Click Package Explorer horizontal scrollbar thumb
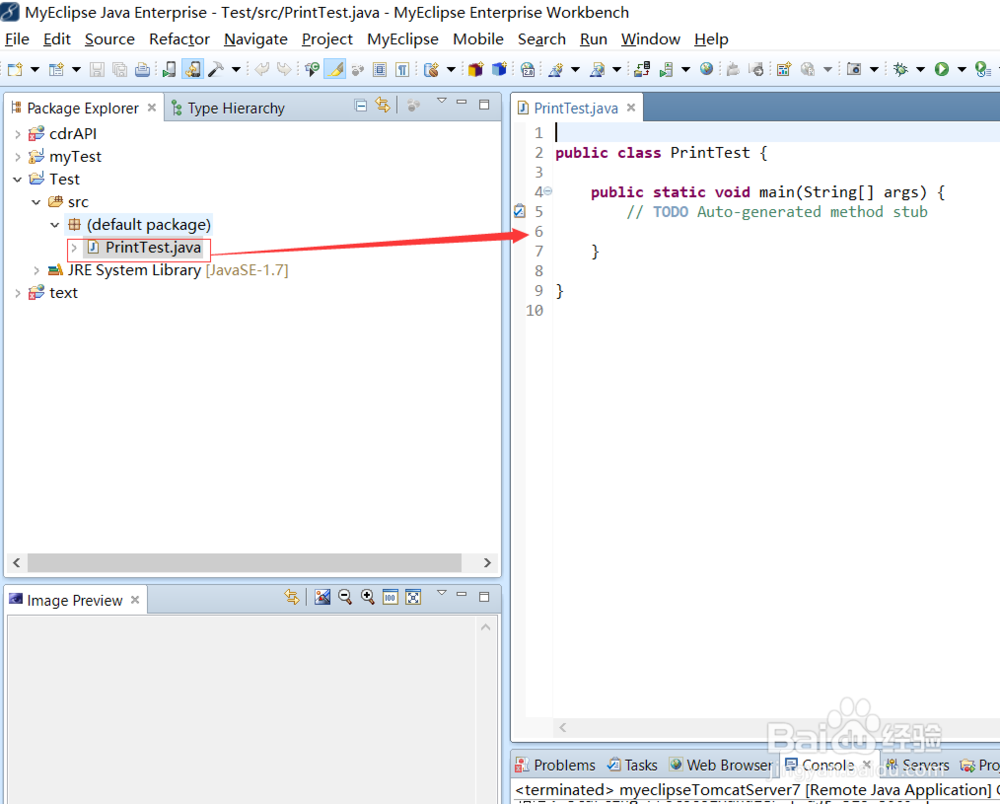 (x=244, y=563)
